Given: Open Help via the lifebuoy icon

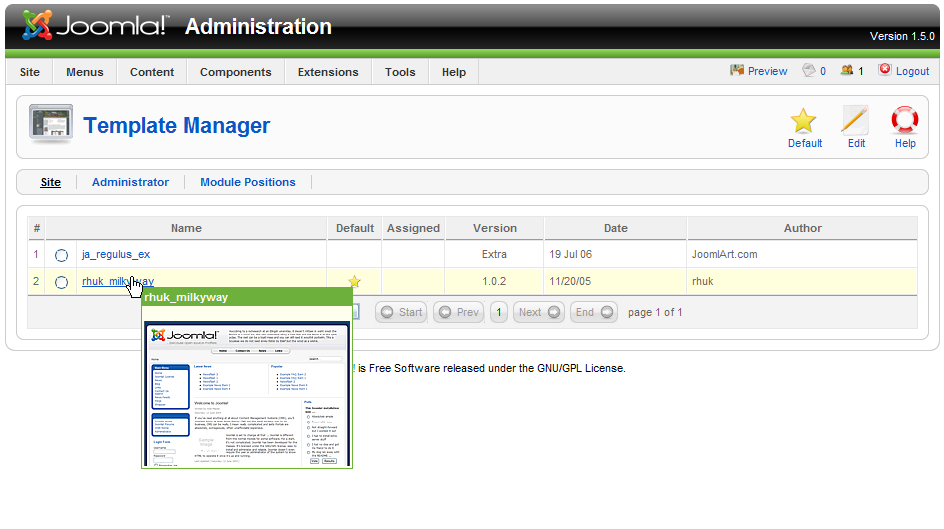Looking at the screenshot, I should (x=905, y=122).
